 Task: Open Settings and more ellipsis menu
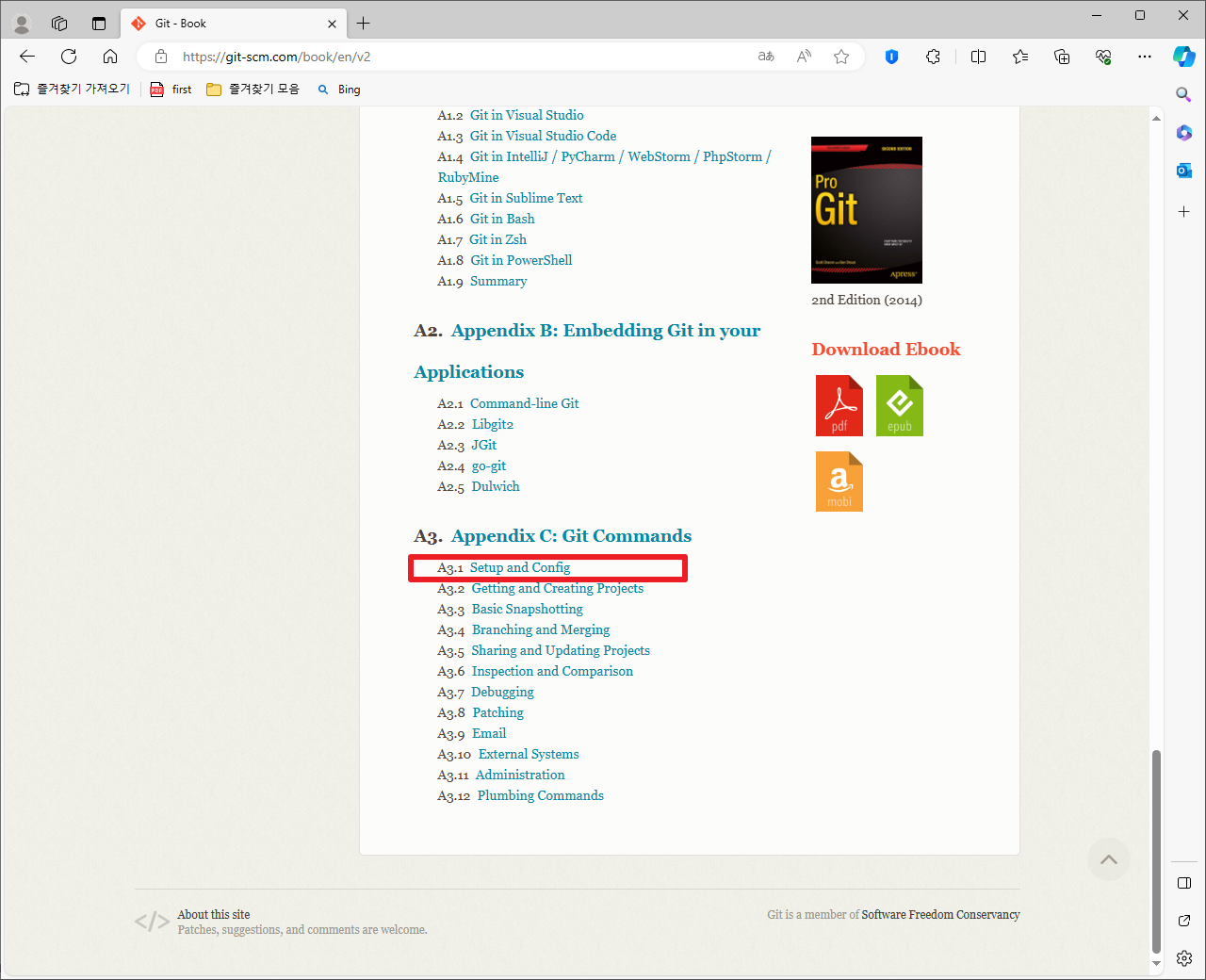[x=1145, y=57]
